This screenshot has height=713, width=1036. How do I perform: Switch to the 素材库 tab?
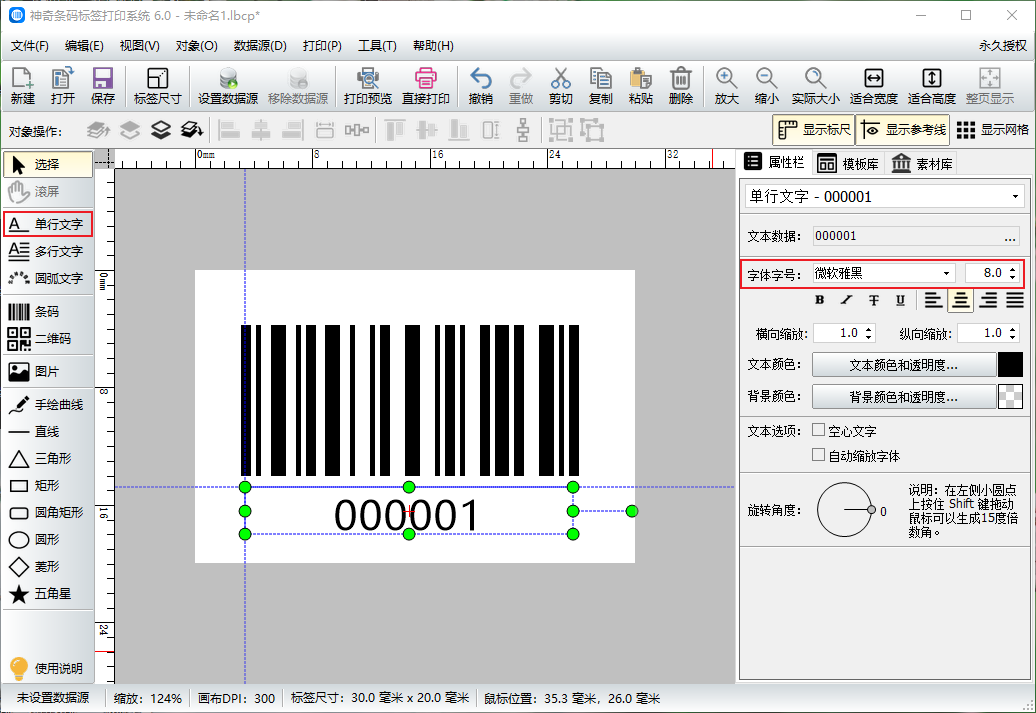pyautogui.click(x=922, y=163)
